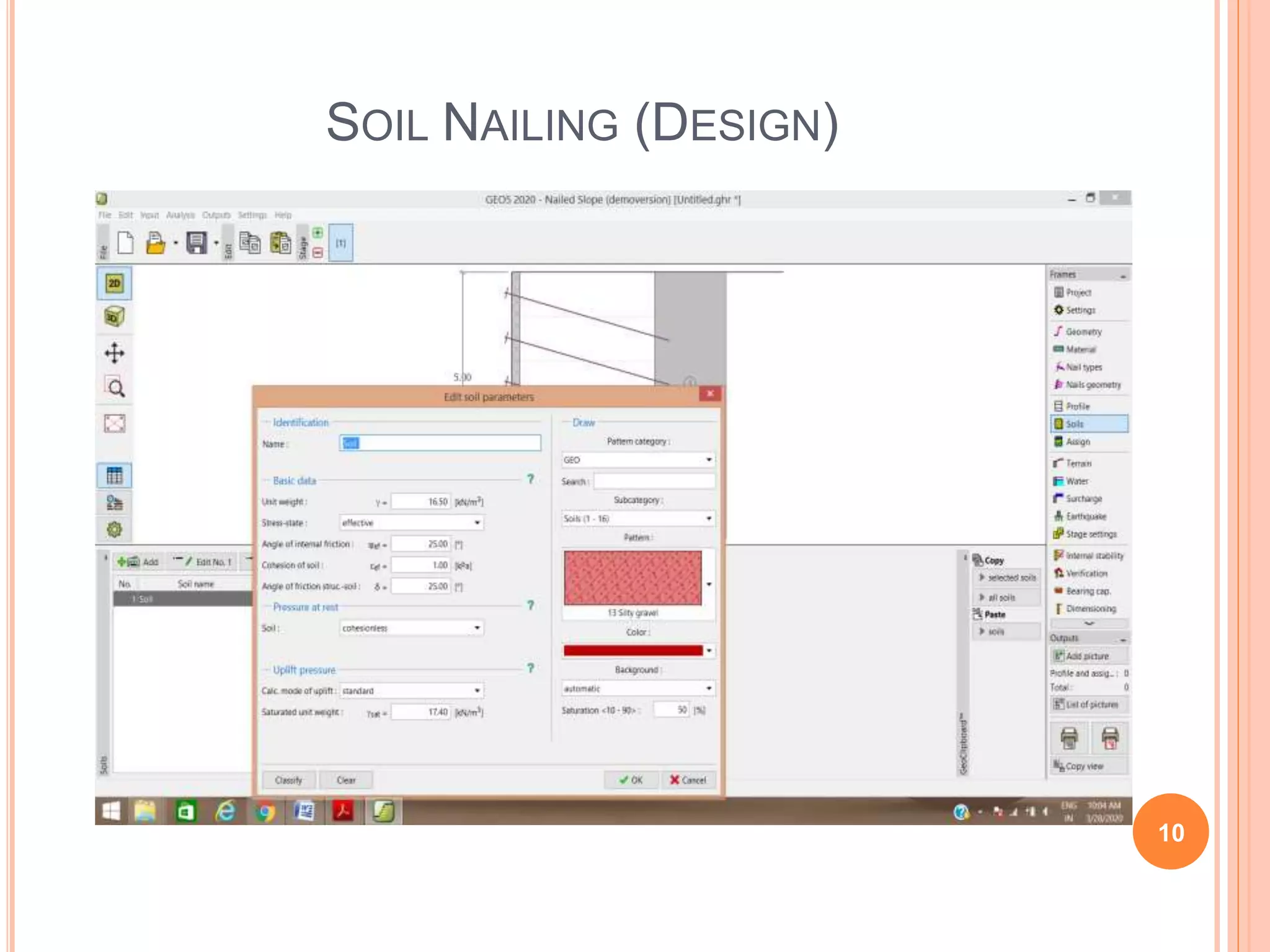Open Pressure at rest soil type dropdown
1270x952 pixels.
point(412,628)
